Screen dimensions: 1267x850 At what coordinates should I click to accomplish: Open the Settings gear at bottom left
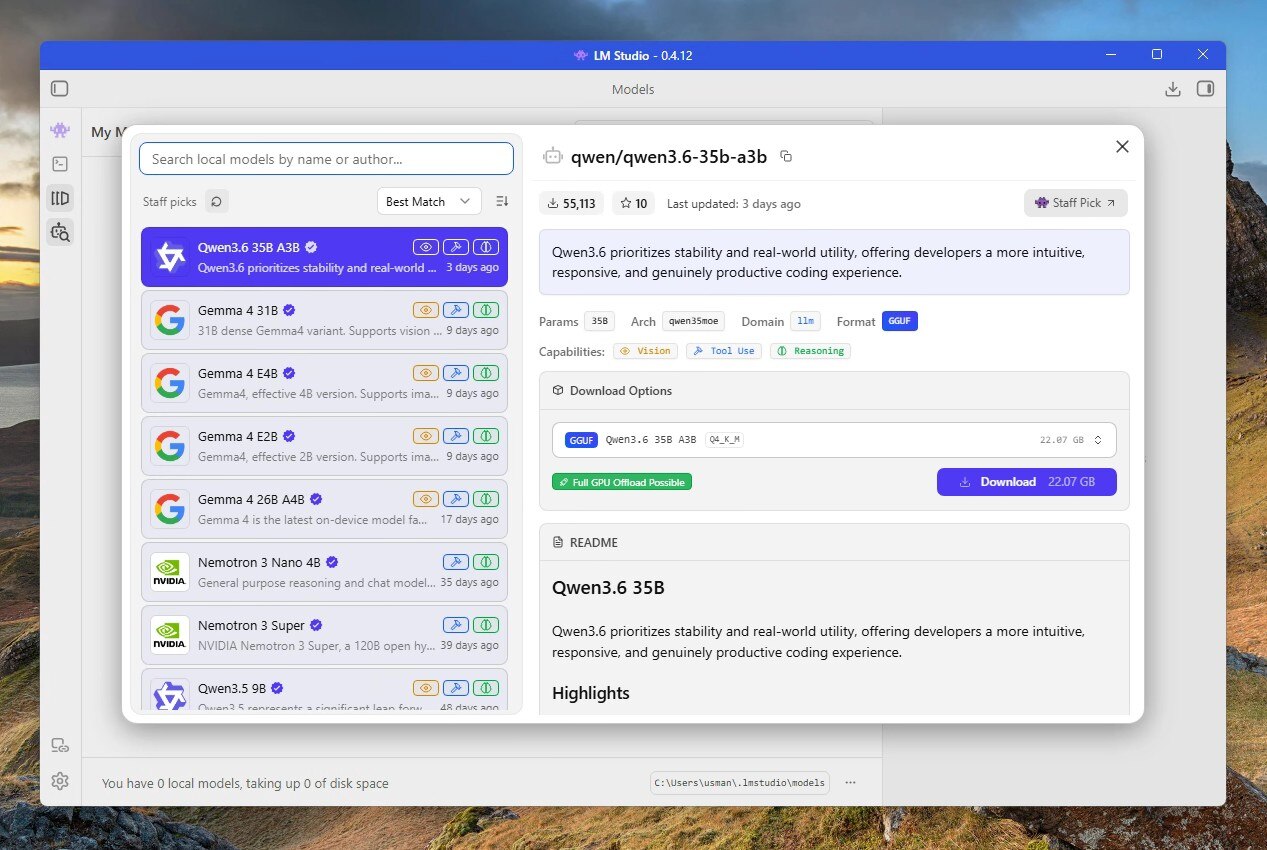(59, 781)
